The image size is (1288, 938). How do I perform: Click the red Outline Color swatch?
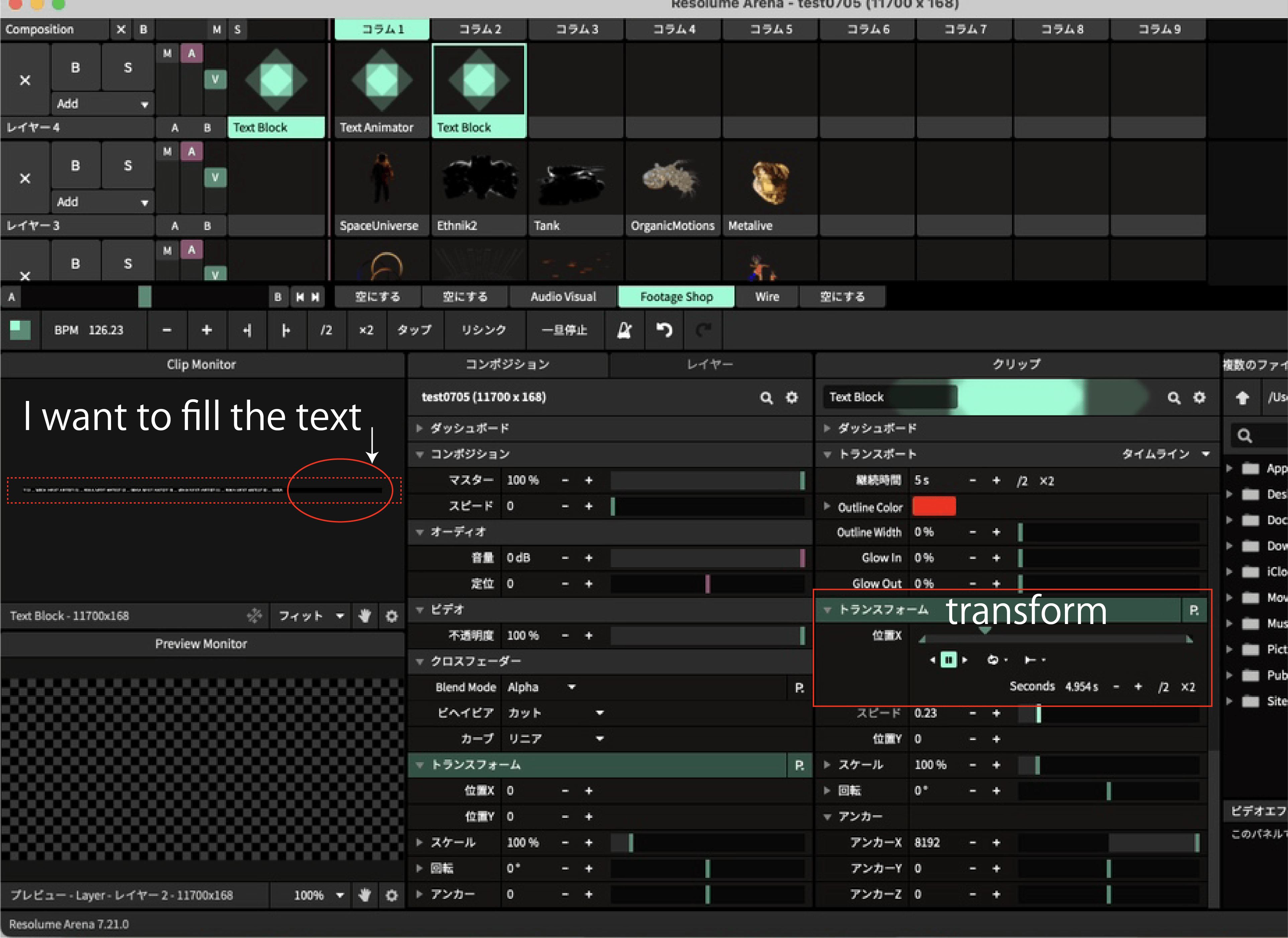tap(933, 507)
